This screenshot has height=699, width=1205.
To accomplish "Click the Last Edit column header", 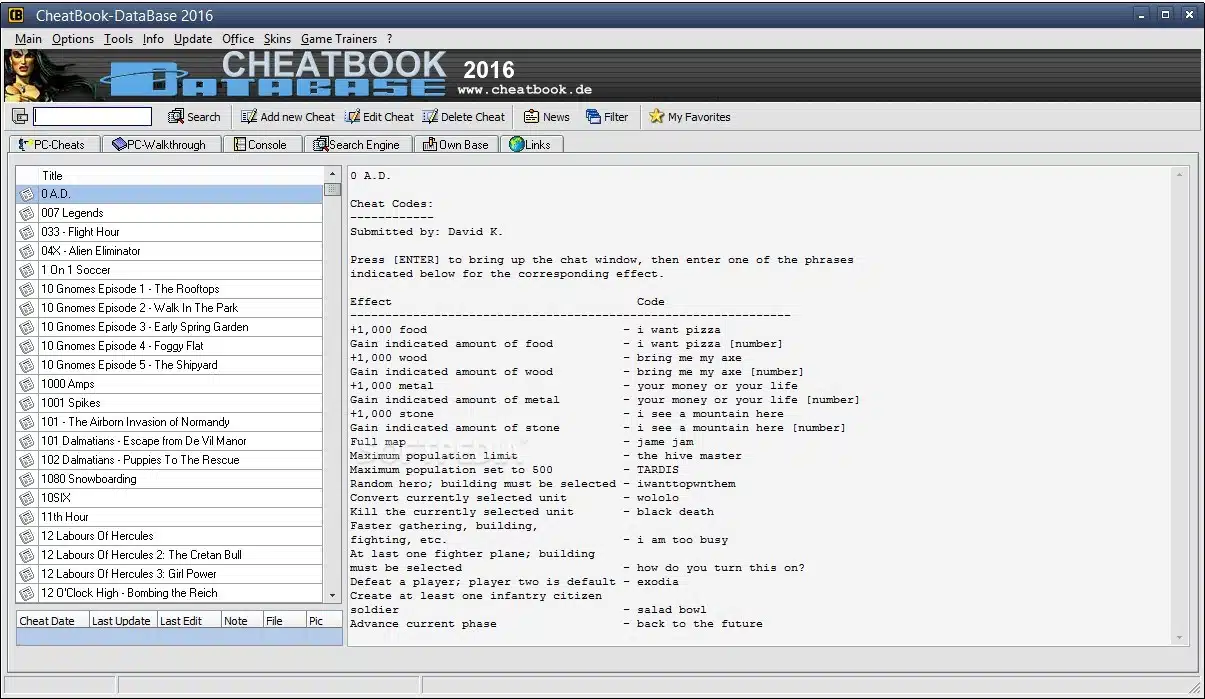I will (x=189, y=620).
